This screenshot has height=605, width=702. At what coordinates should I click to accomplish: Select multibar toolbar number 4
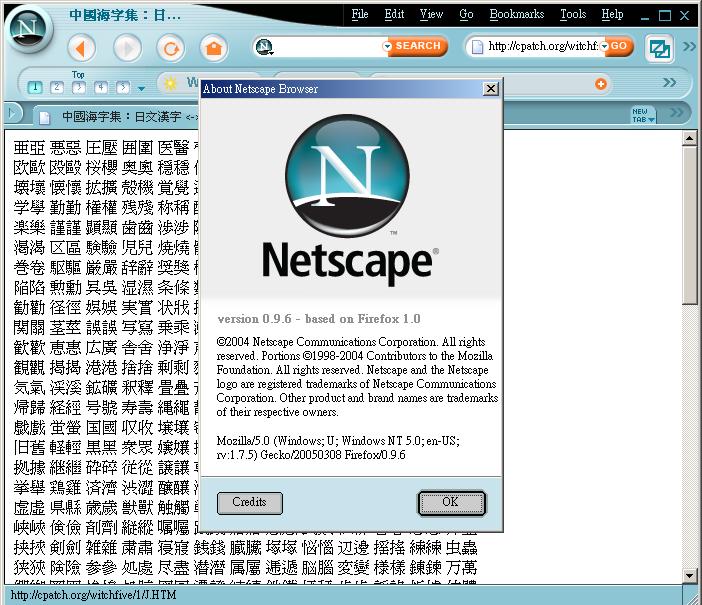tap(101, 87)
